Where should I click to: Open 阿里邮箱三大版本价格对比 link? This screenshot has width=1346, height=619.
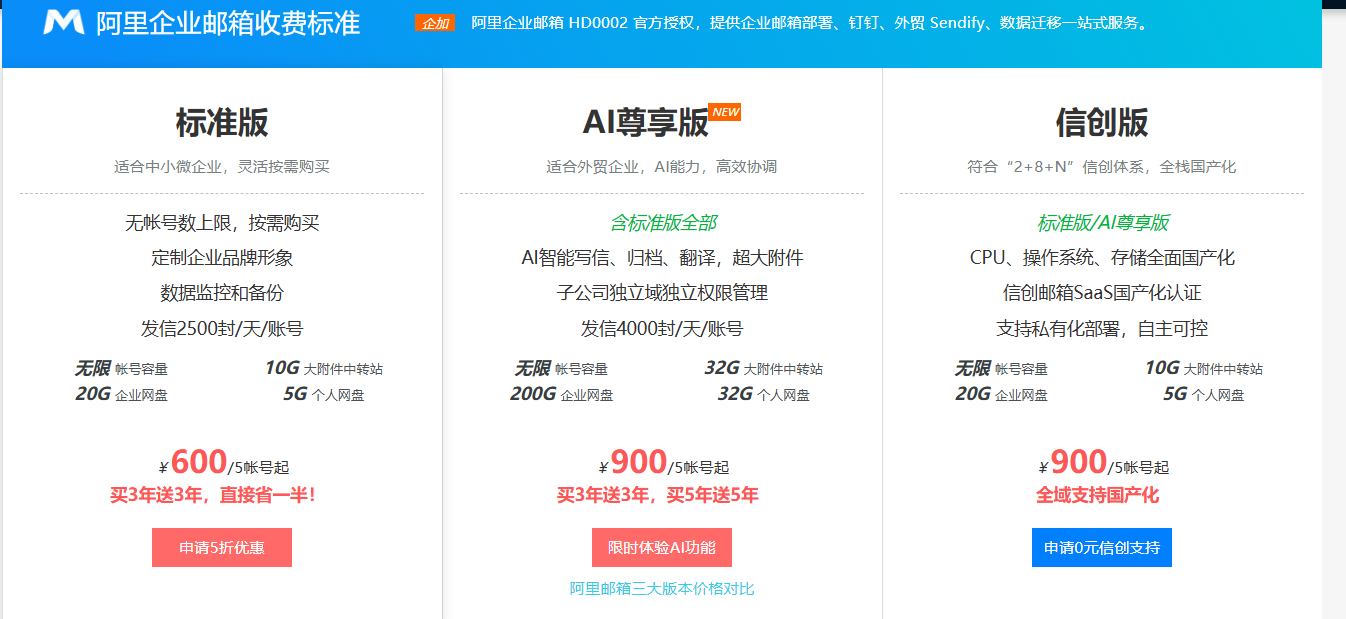point(662,589)
